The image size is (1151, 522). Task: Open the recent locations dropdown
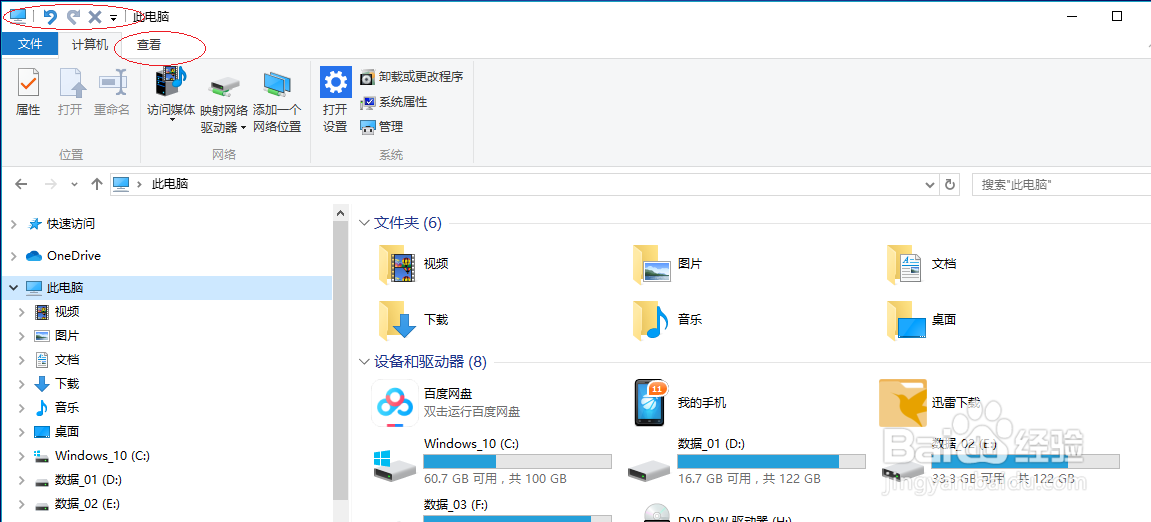point(74,184)
